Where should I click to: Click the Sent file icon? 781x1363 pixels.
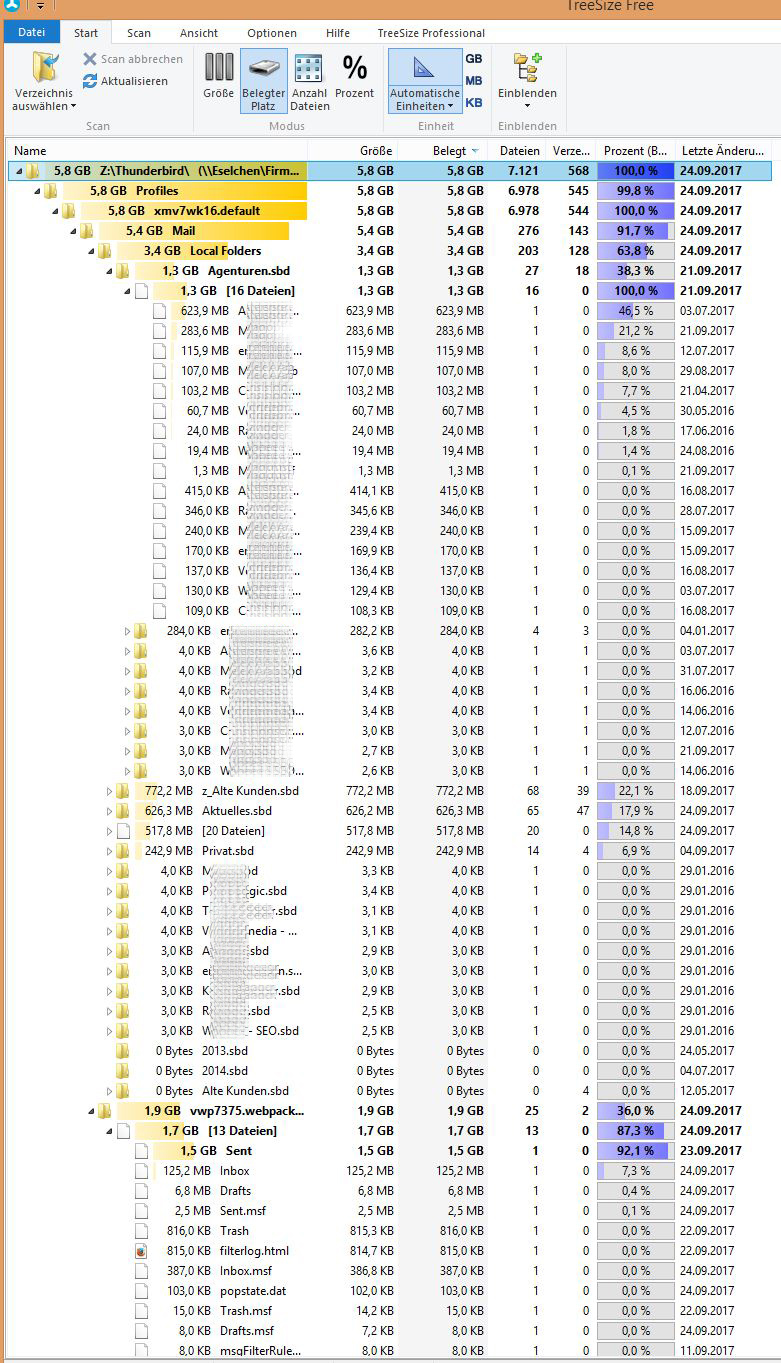[x=142, y=1151]
